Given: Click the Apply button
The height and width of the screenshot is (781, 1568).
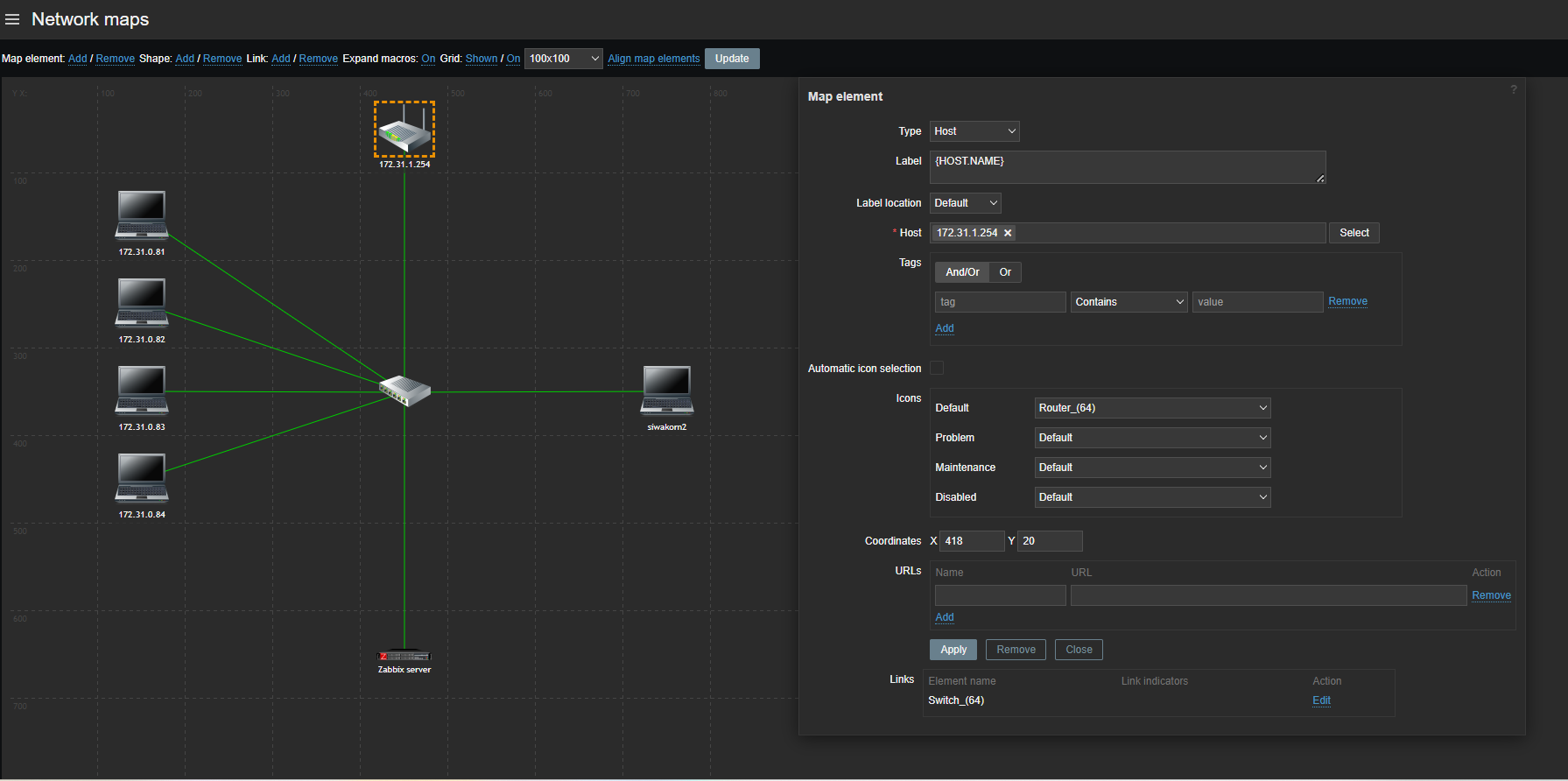Looking at the screenshot, I should point(953,650).
